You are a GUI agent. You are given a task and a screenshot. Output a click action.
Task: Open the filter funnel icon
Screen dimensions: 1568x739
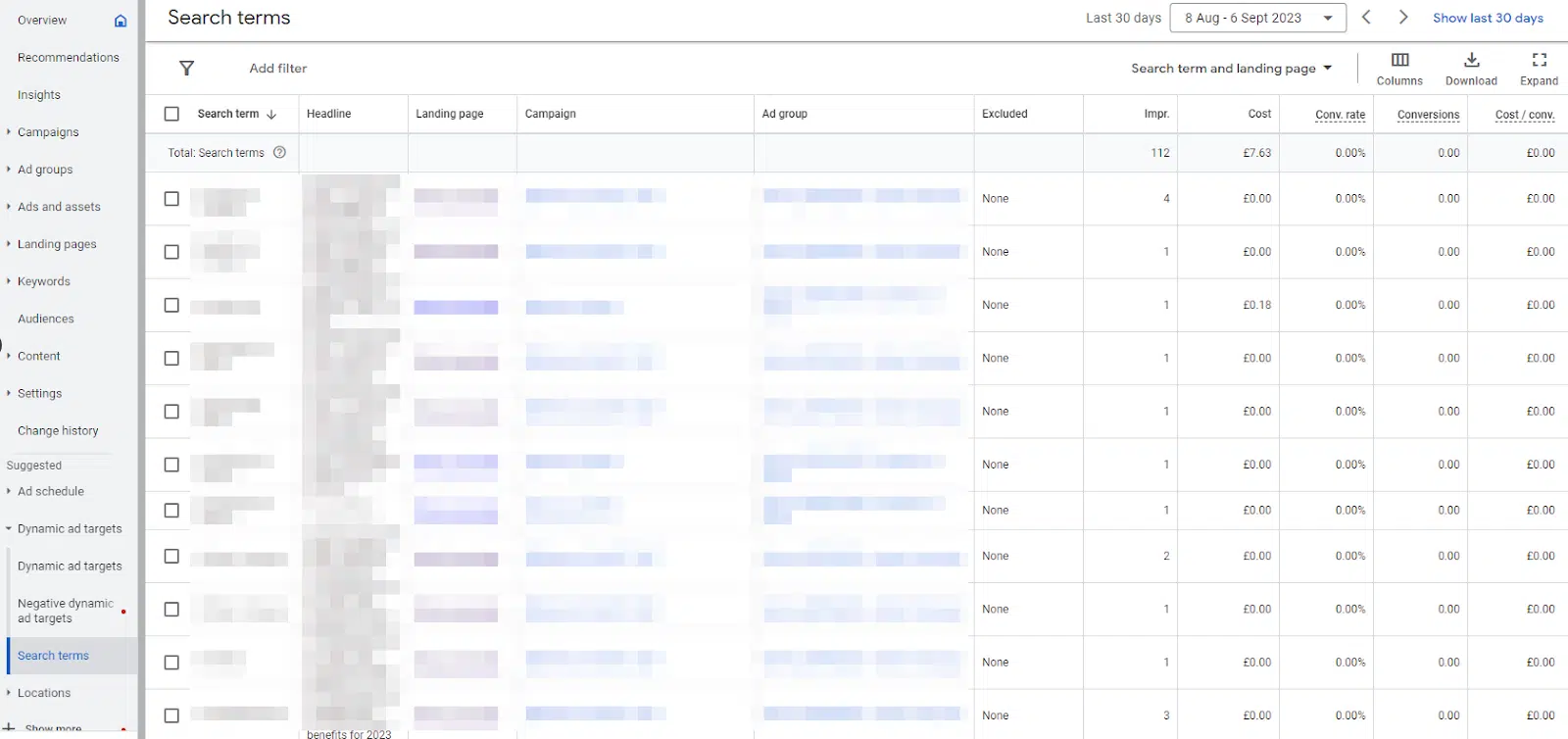point(186,68)
